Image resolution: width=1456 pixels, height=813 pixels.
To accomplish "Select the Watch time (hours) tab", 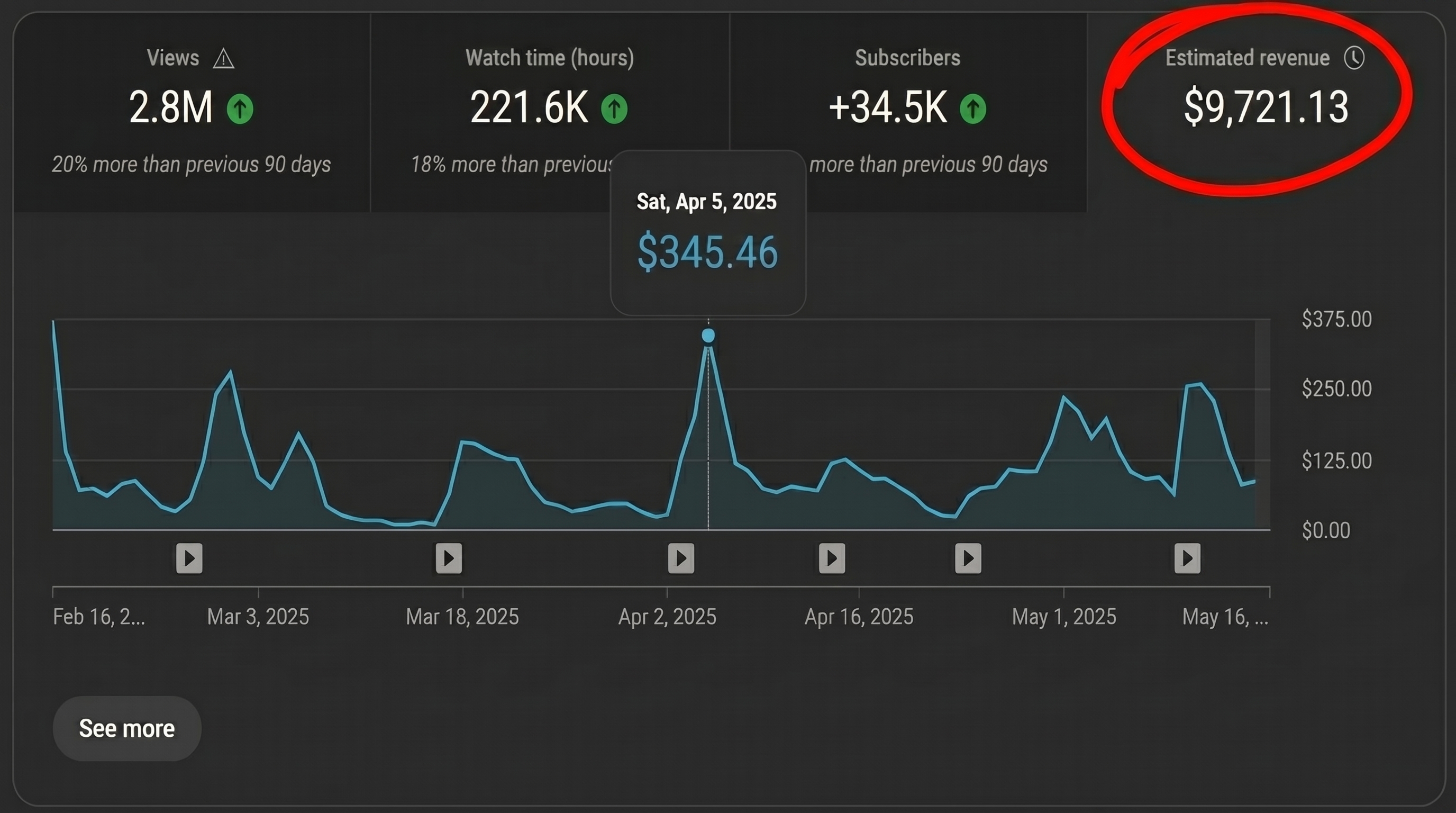I will point(550,113).
